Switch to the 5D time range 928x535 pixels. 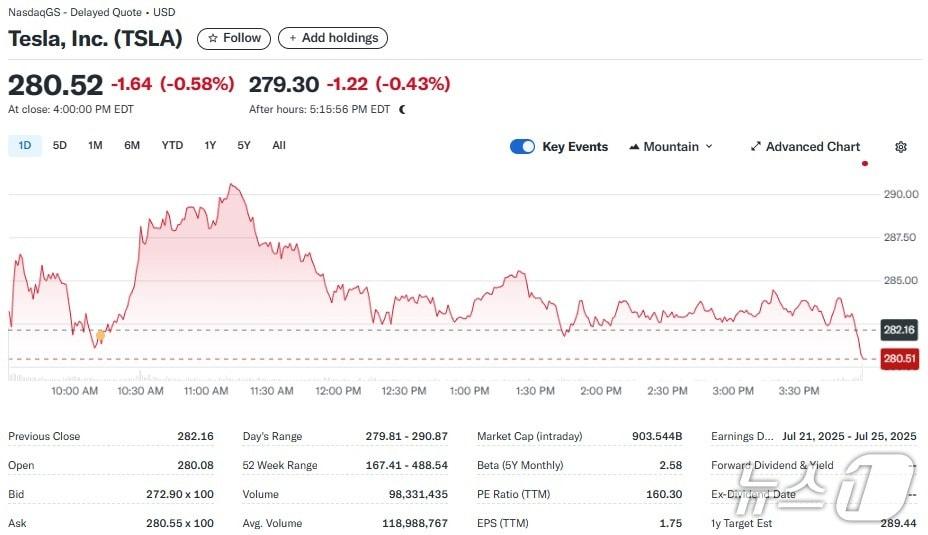coord(60,146)
